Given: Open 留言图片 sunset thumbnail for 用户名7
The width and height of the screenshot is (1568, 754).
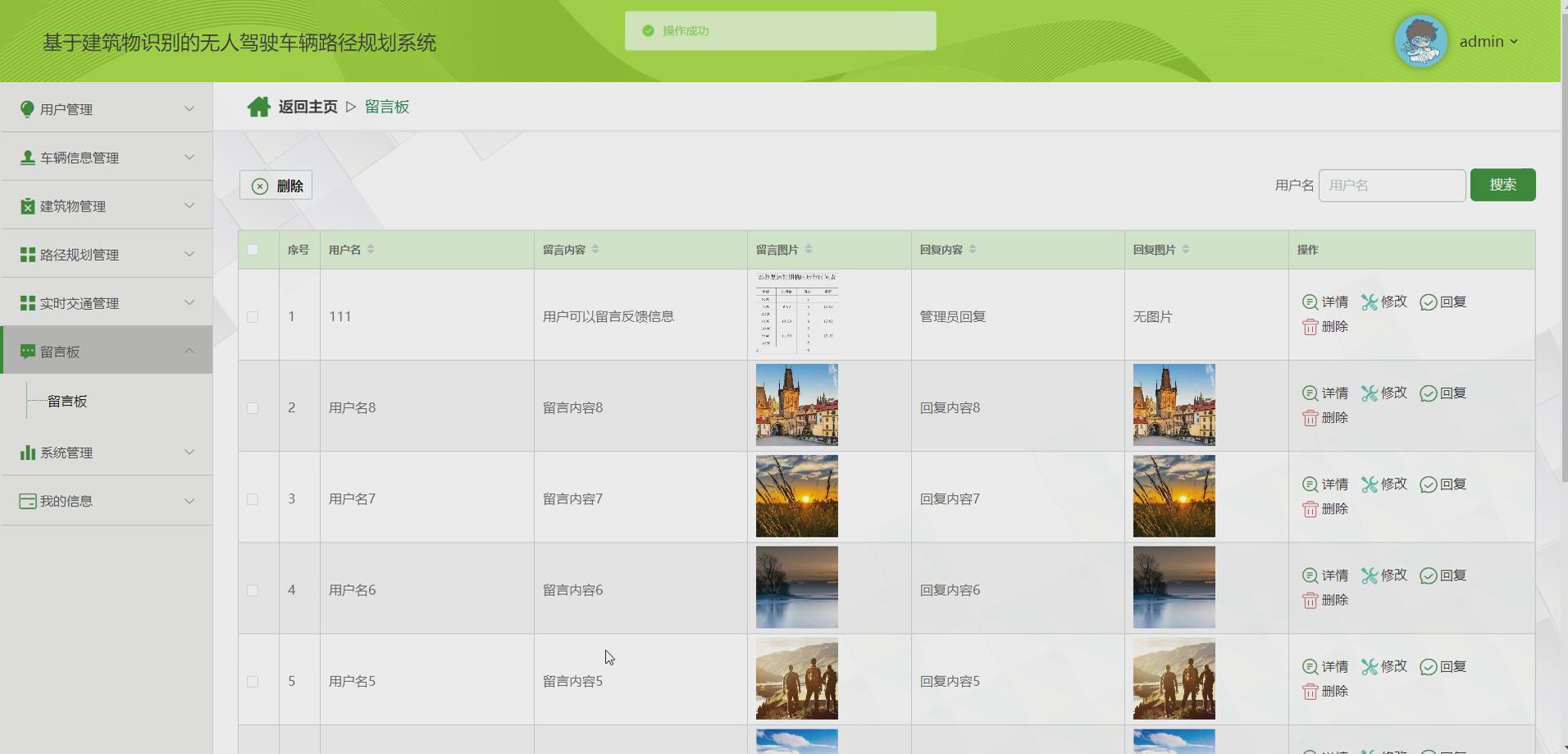Looking at the screenshot, I should pyautogui.click(x=797, y=496).
